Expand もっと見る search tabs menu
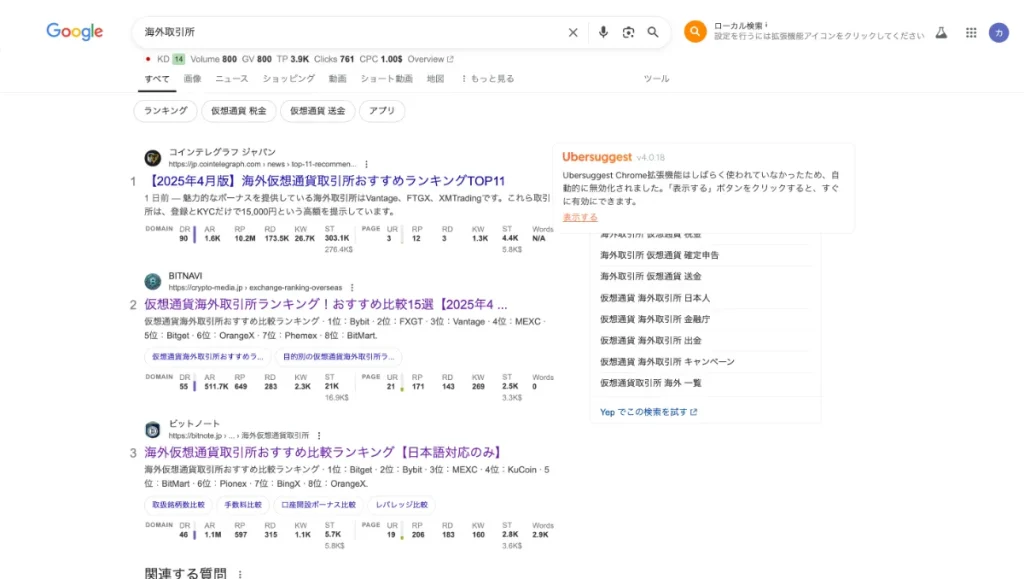The image size is (1024, 579). coord(487,78)
